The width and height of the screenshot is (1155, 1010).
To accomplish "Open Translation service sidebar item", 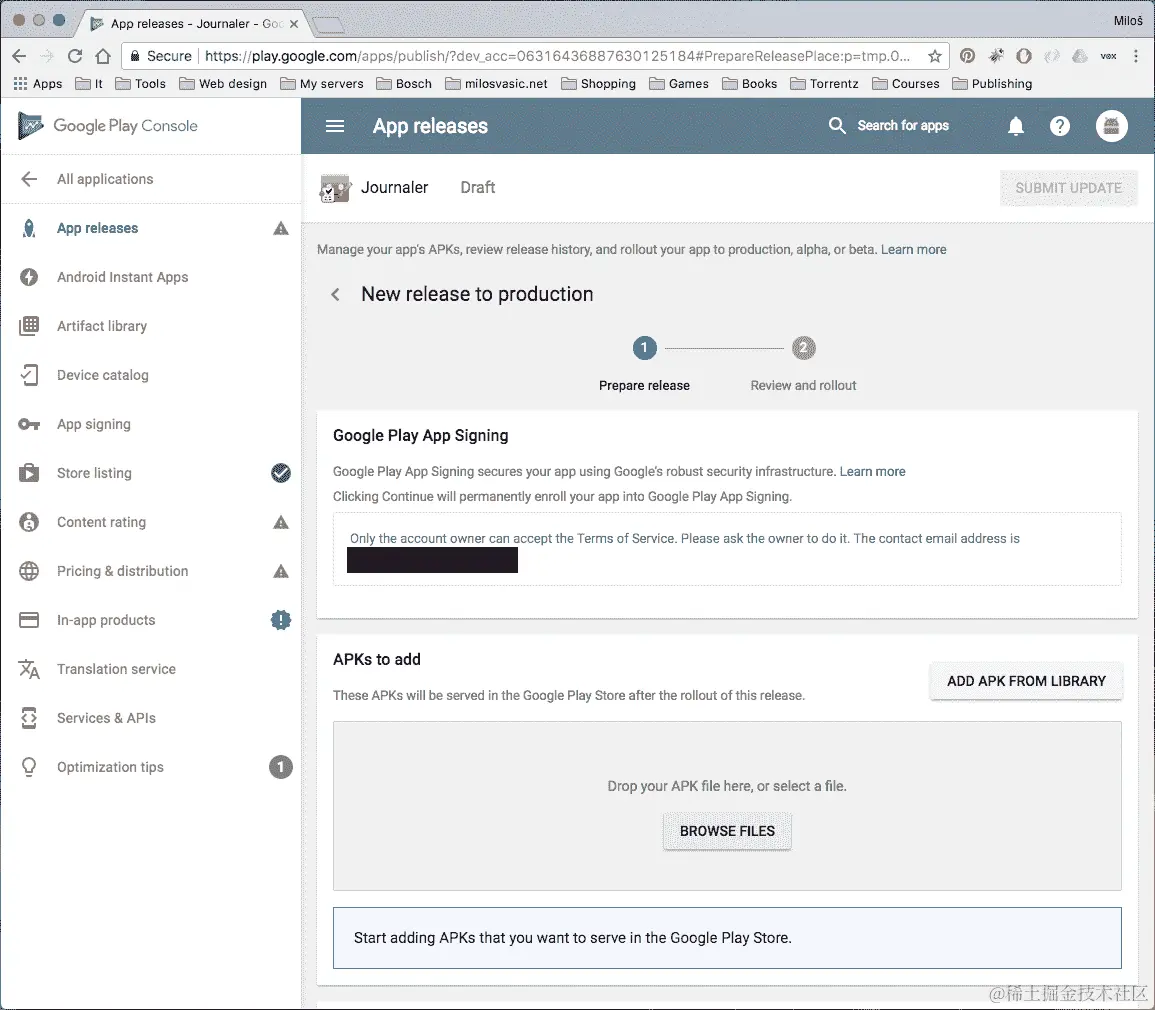I will (150, 669).
